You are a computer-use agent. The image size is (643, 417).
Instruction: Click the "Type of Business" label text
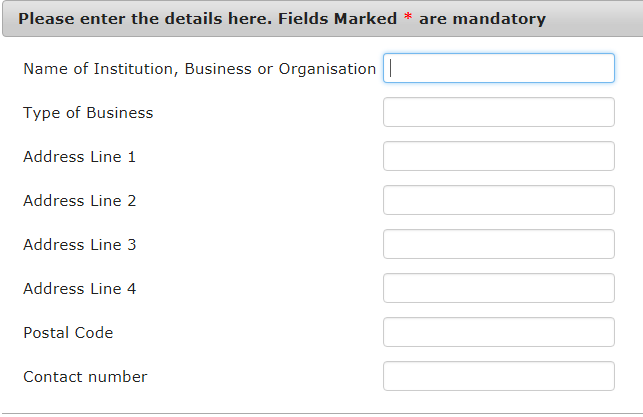tap(88, 113)
